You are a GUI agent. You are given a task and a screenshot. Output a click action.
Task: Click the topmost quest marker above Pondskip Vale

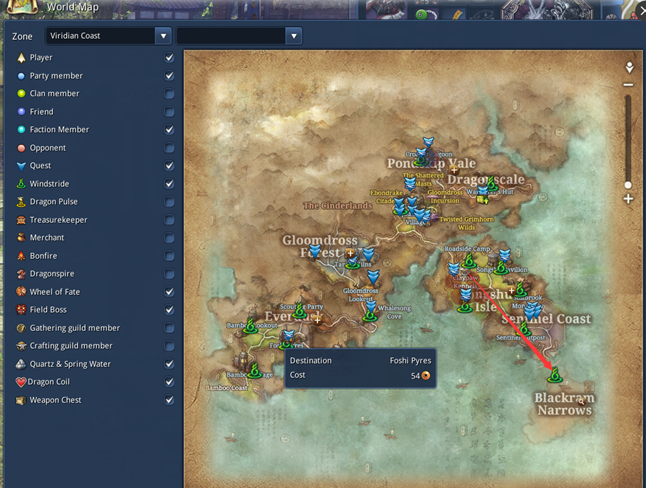point(428,142)
